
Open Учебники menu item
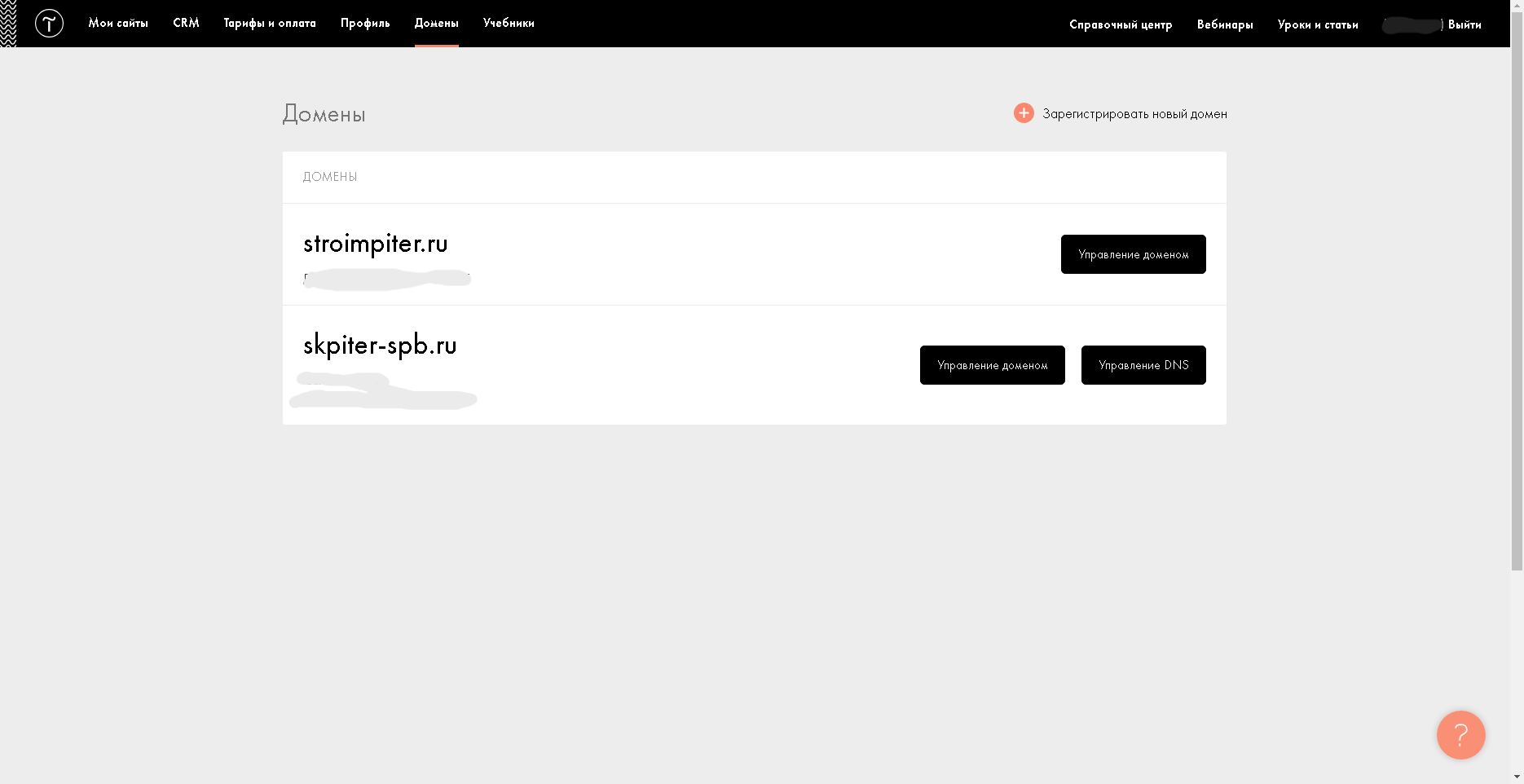click(x=509, y=23)
